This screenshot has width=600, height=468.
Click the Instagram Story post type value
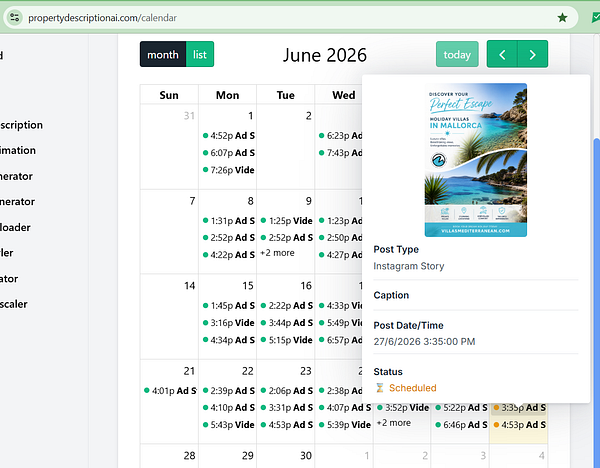click(409, 266)
